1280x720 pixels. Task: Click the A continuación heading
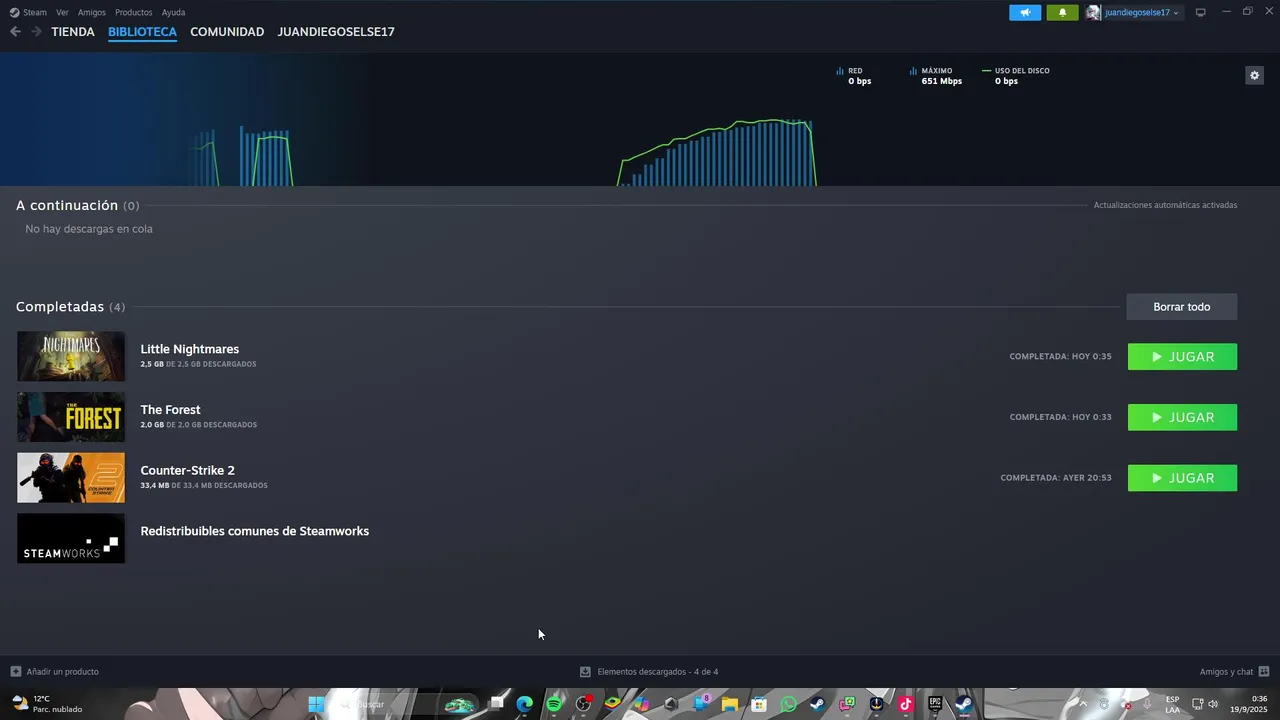67,205
